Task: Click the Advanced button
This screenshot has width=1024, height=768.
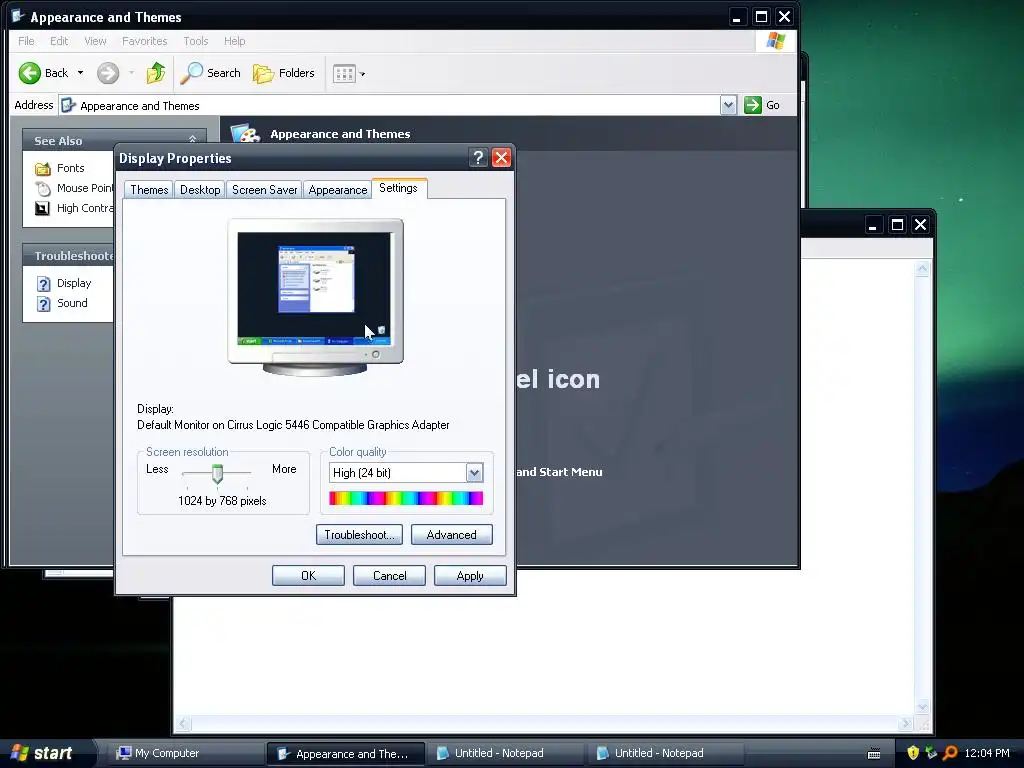Action: [x=451, y=535]
